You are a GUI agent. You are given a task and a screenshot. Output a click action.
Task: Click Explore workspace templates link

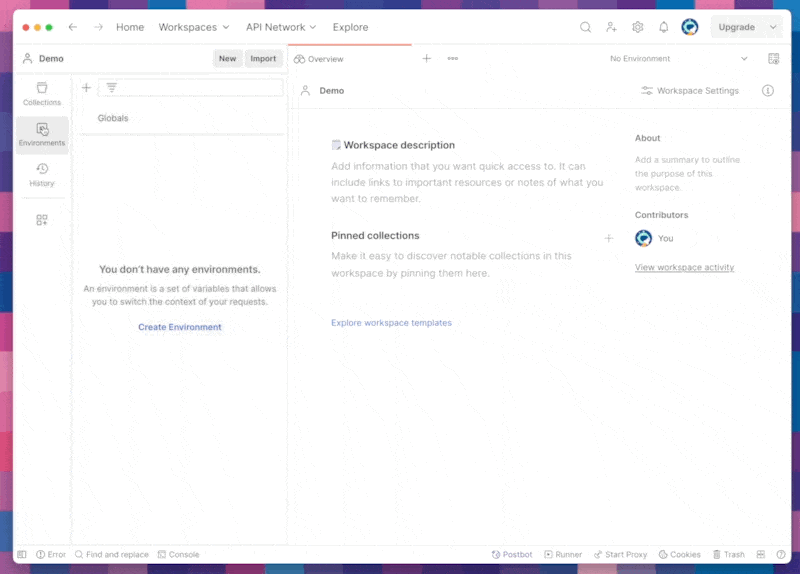coord(391,323)
